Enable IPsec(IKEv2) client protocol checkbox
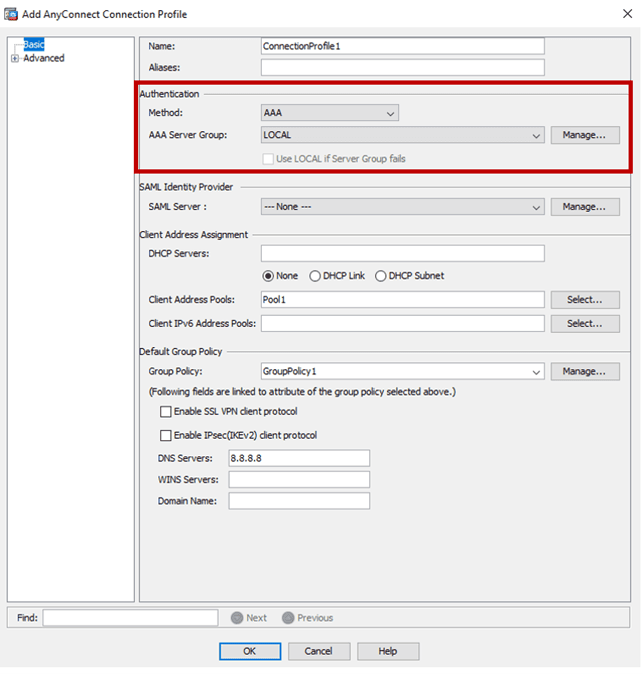The width and height of the screenshot is (643, 674). click(x=166, y=435)
